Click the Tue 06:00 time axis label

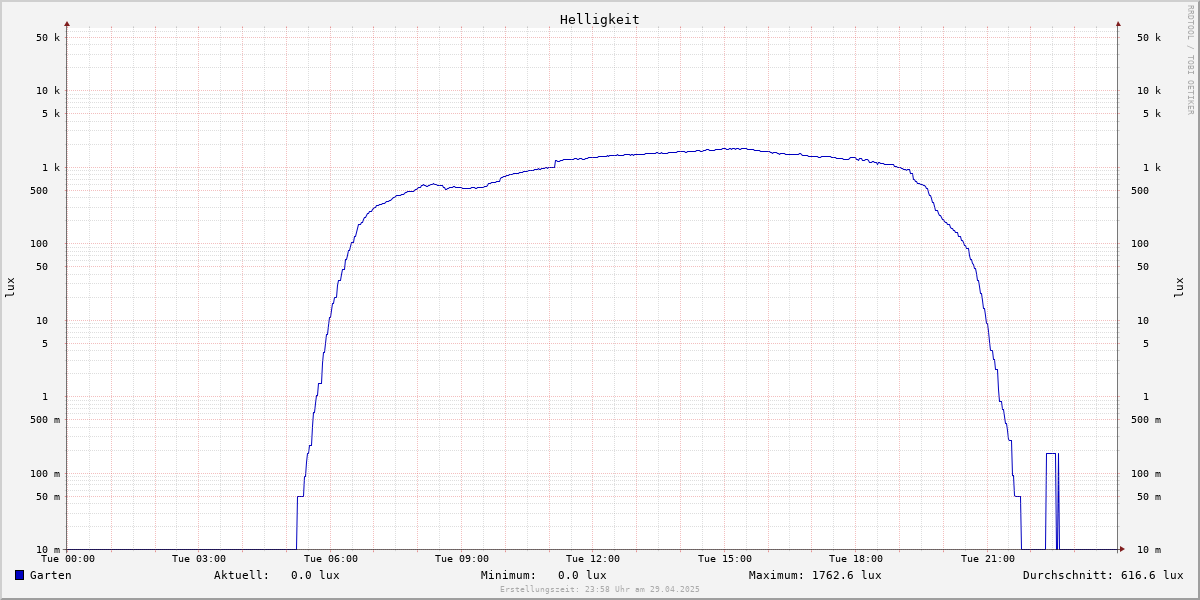point(331,559)
